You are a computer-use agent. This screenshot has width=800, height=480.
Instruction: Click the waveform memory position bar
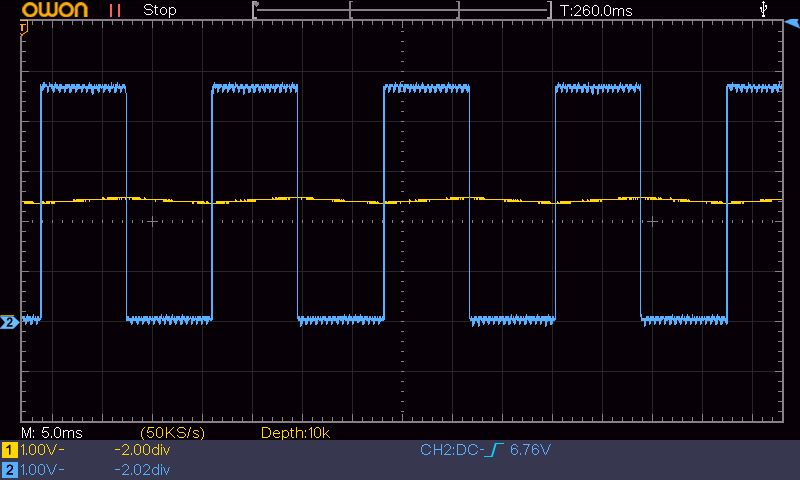coord(402,10)
